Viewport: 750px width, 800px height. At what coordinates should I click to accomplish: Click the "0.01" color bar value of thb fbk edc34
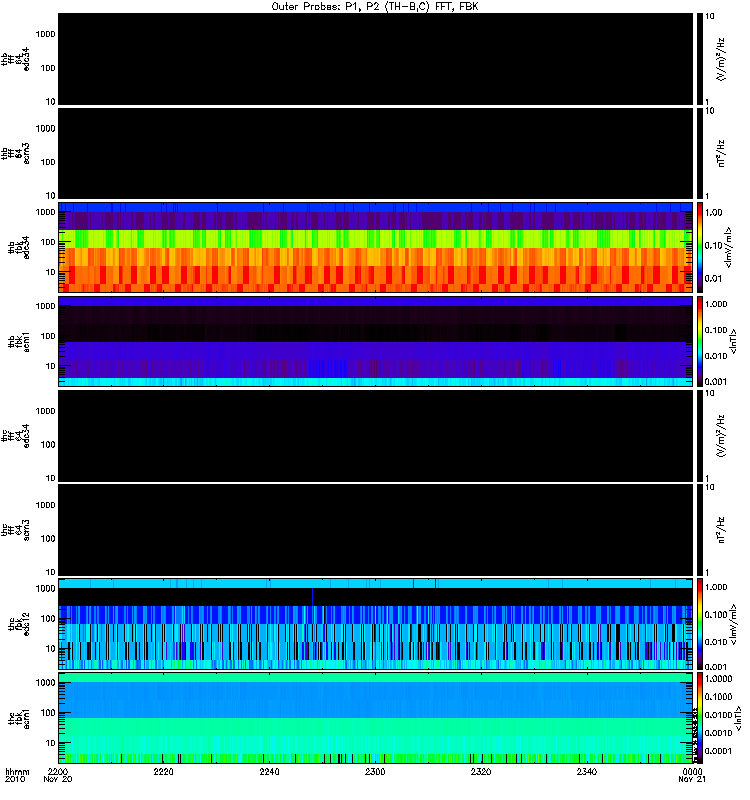click(x=713, y=279)
